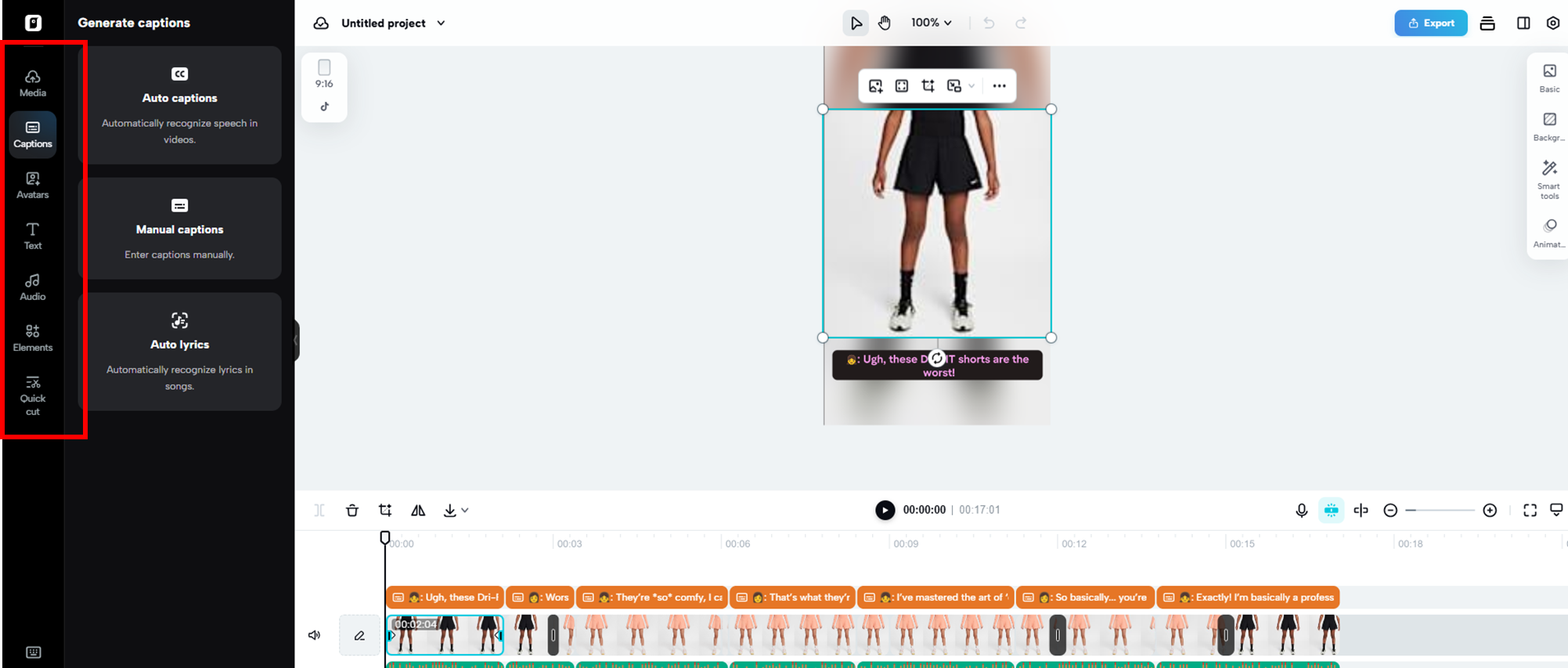Image resolution: width=1568 pixels, height=668 pixels.
Task: Open the Smart tools panel
Action: [1549, 179]
